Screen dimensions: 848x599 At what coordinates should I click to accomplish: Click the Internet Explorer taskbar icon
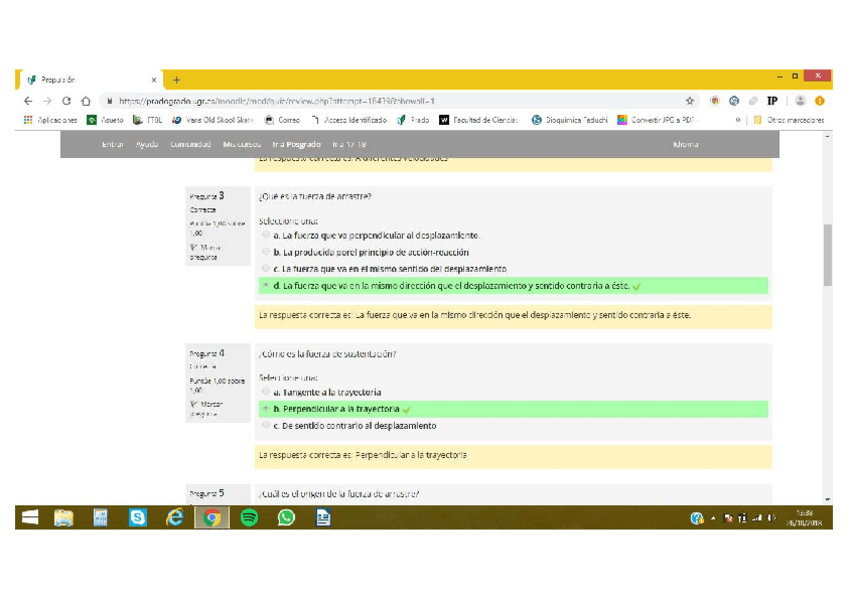click(x=175, y=517)
